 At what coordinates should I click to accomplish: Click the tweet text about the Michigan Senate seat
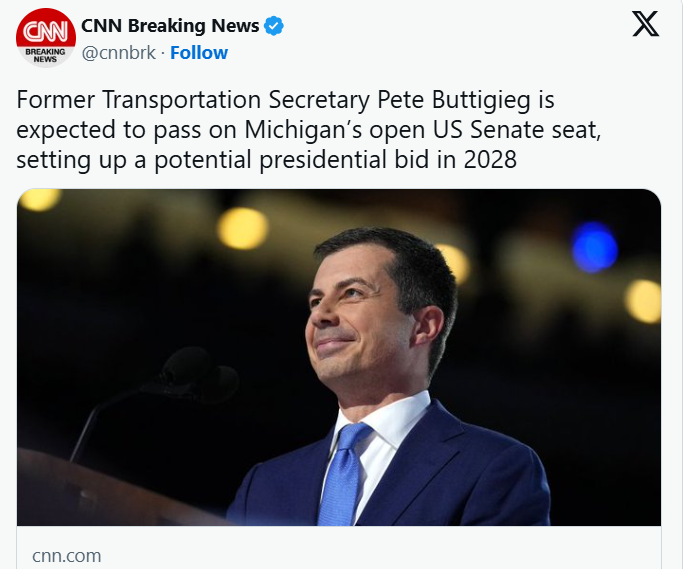pos(285,130)
